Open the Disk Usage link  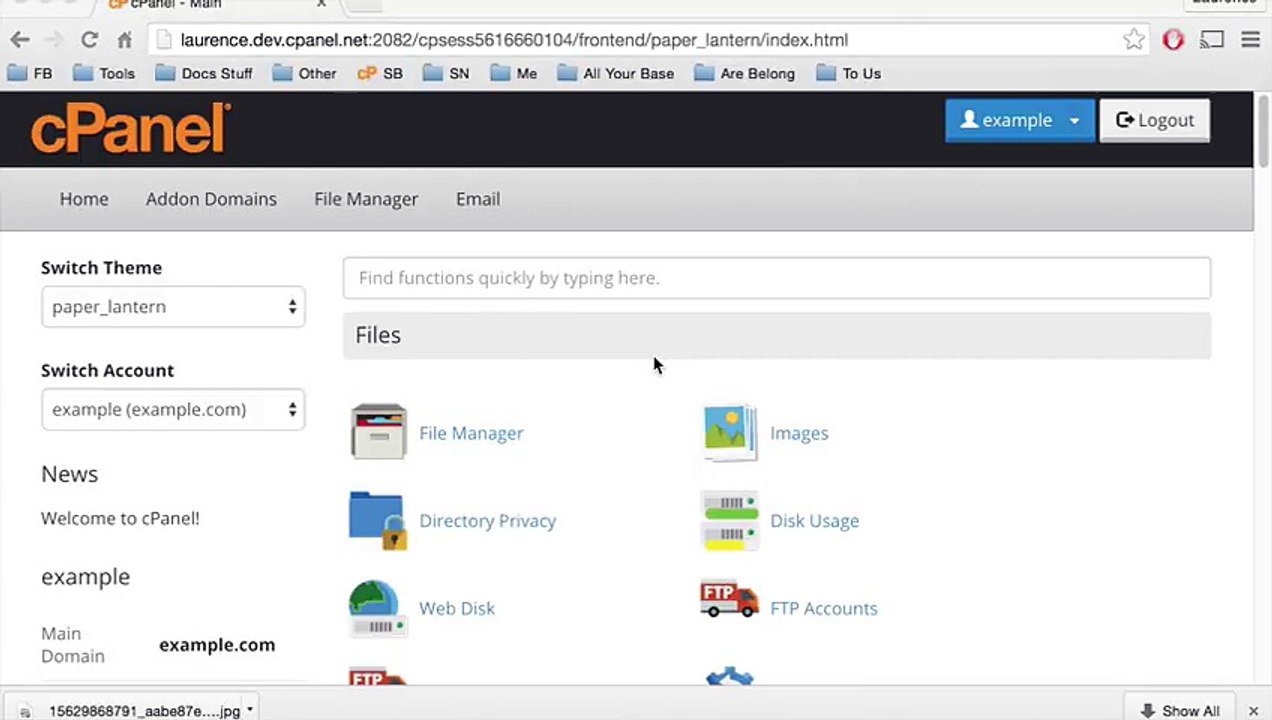click(814, 521)
